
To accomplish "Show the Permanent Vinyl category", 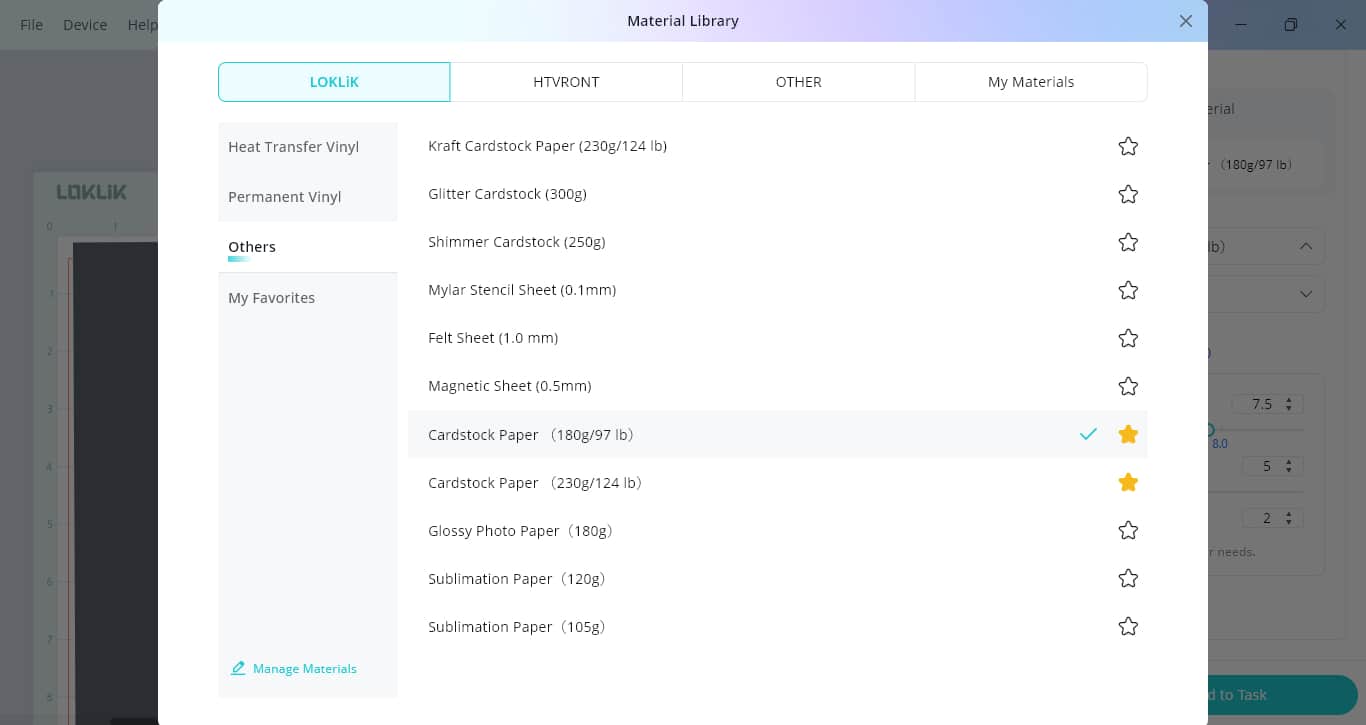I will pos(285,197).
